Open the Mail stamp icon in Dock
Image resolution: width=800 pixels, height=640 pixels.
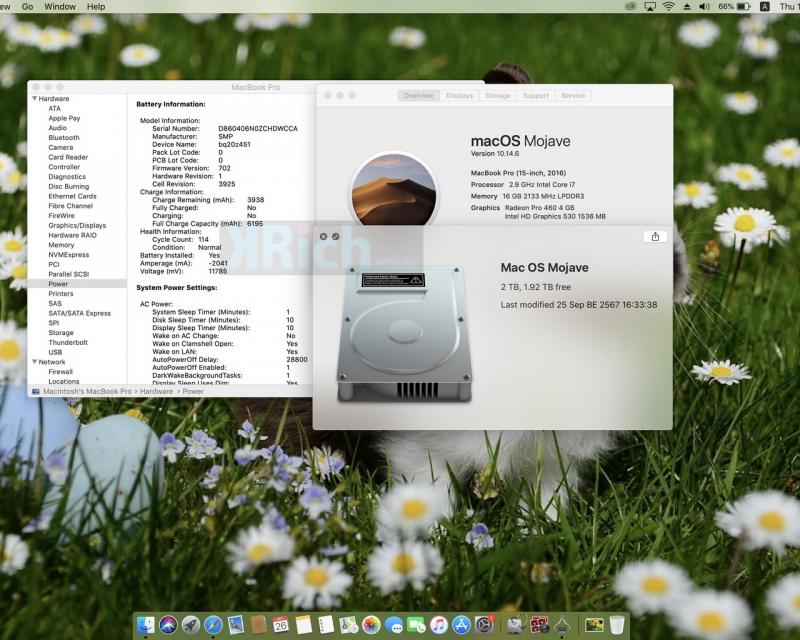click(x=236, y=625)
